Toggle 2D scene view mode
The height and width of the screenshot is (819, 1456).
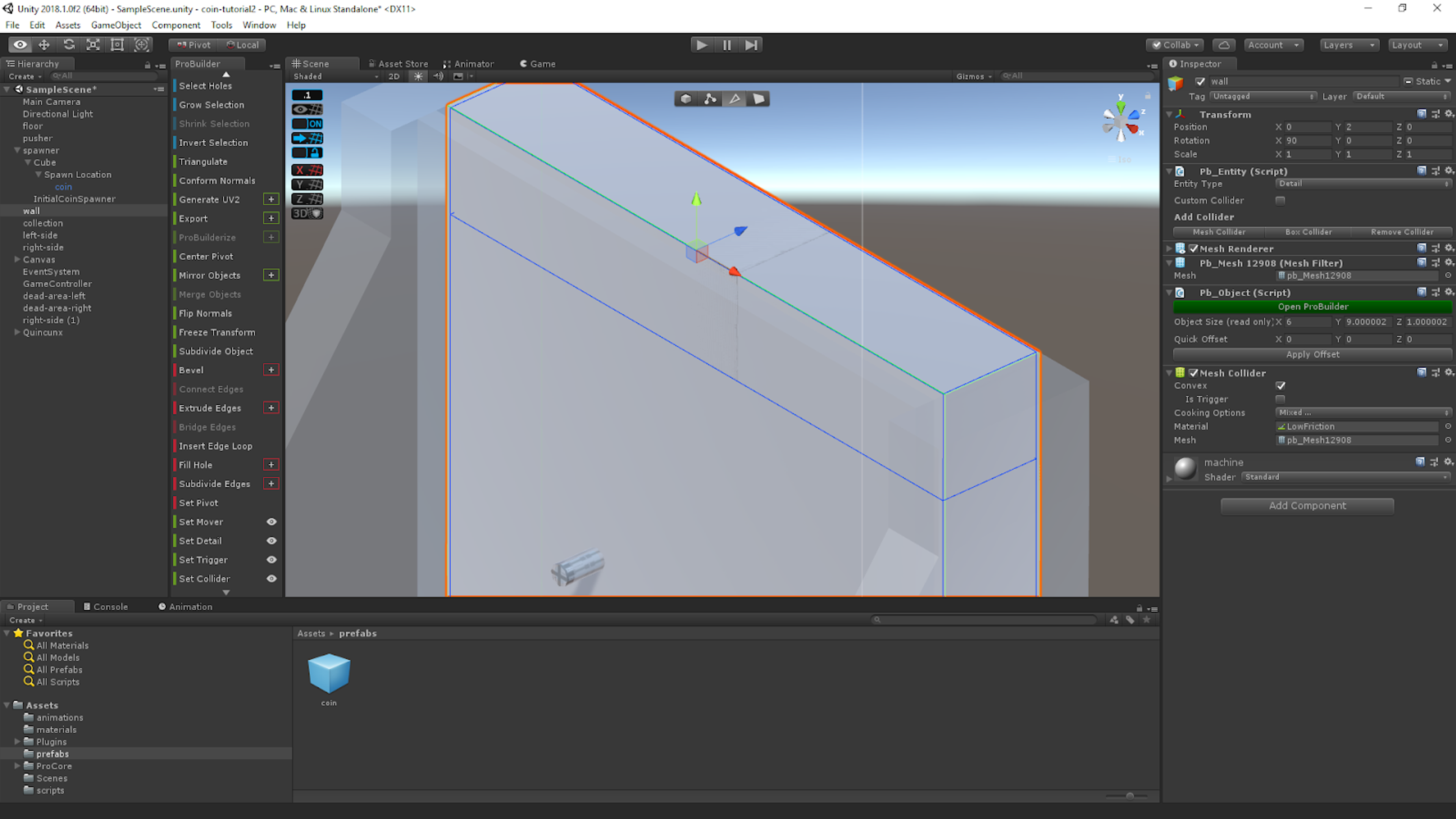point(394,76)
